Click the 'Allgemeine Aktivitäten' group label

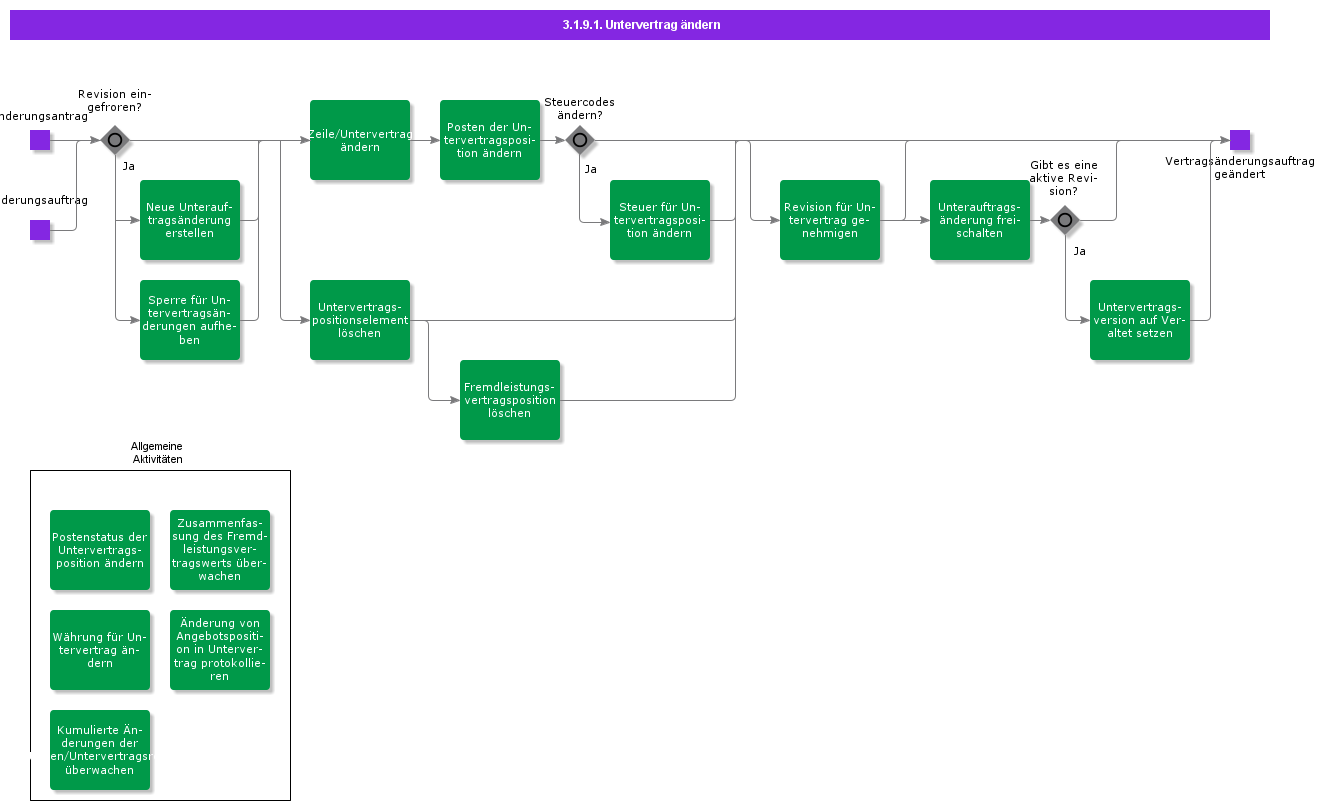tap(157, 453)
